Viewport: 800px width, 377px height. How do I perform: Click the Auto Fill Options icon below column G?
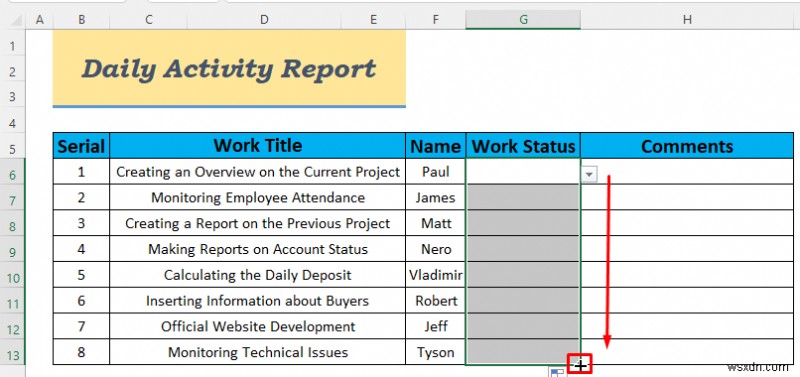tap(556, 373)
